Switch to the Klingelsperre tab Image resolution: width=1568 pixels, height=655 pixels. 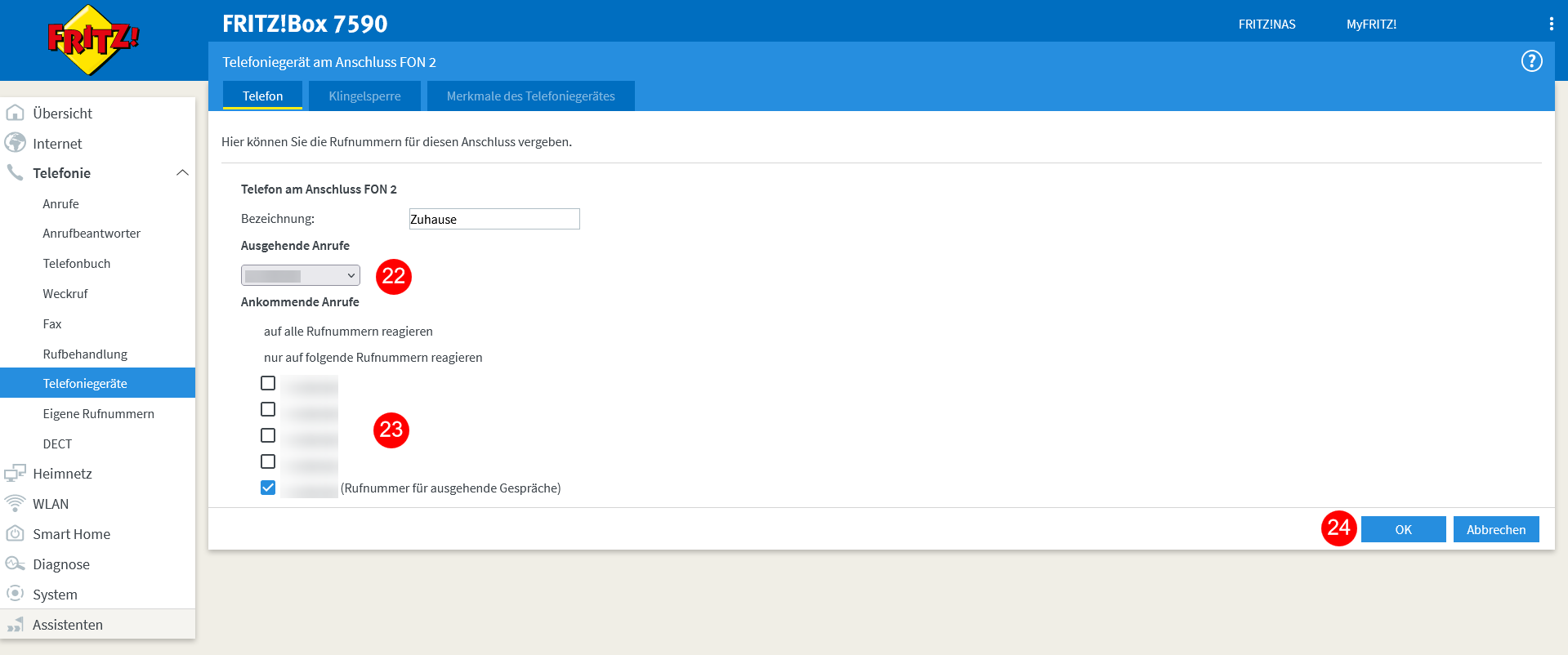point(364,96)
